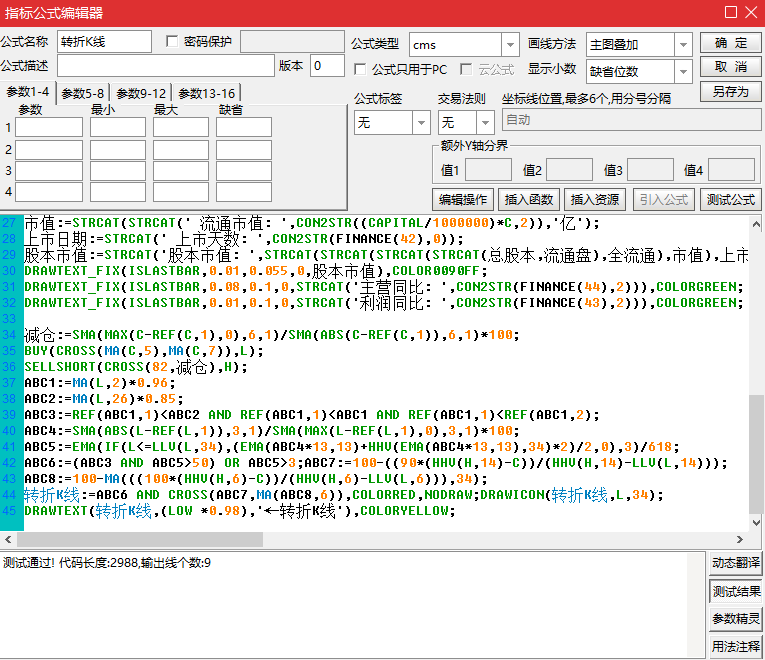Click the 公式名称 input field
This screenshot has height=660, width=765.
click(104, 42)
